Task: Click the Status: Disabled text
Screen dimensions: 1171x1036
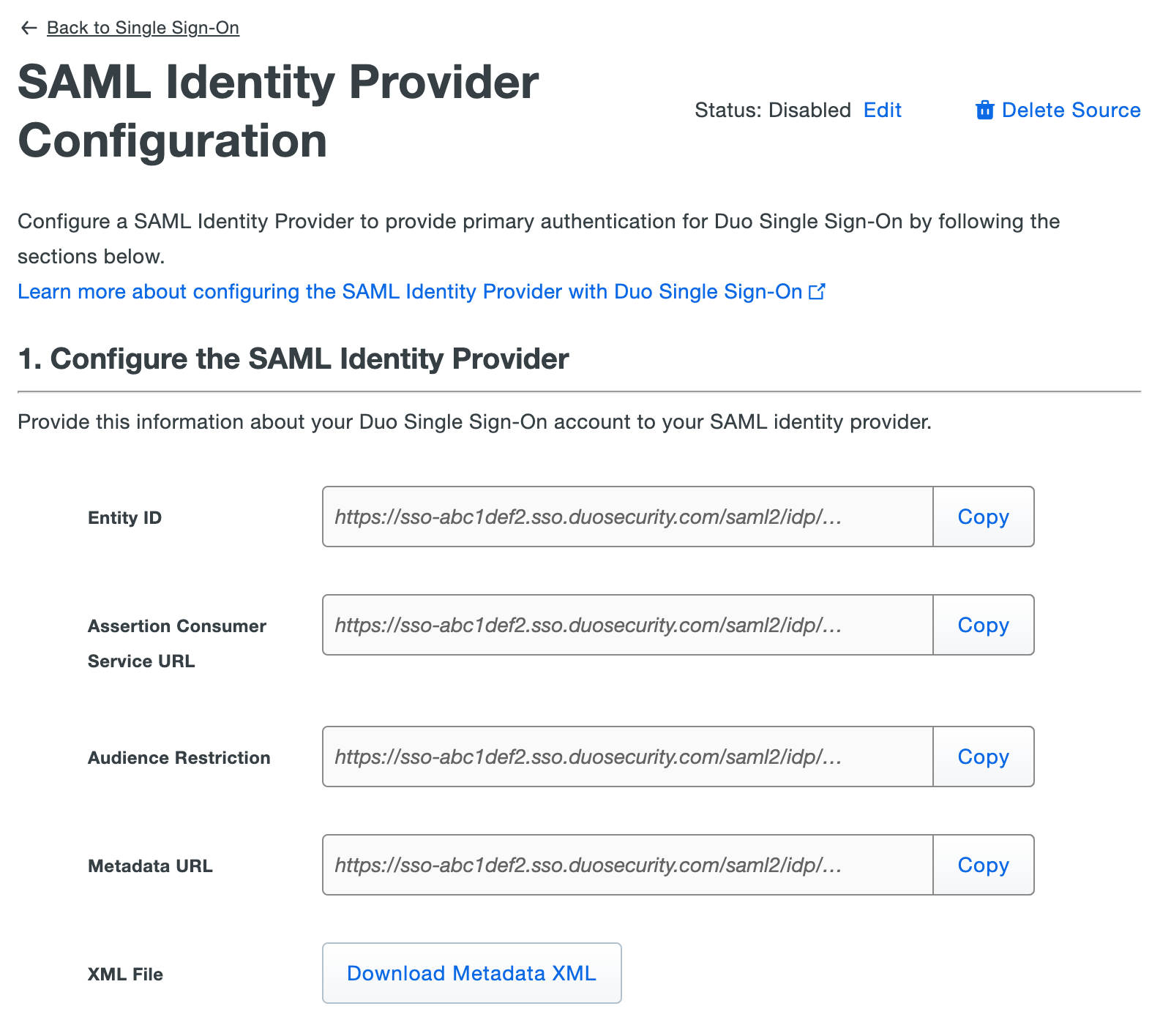Action: point(772,110)
